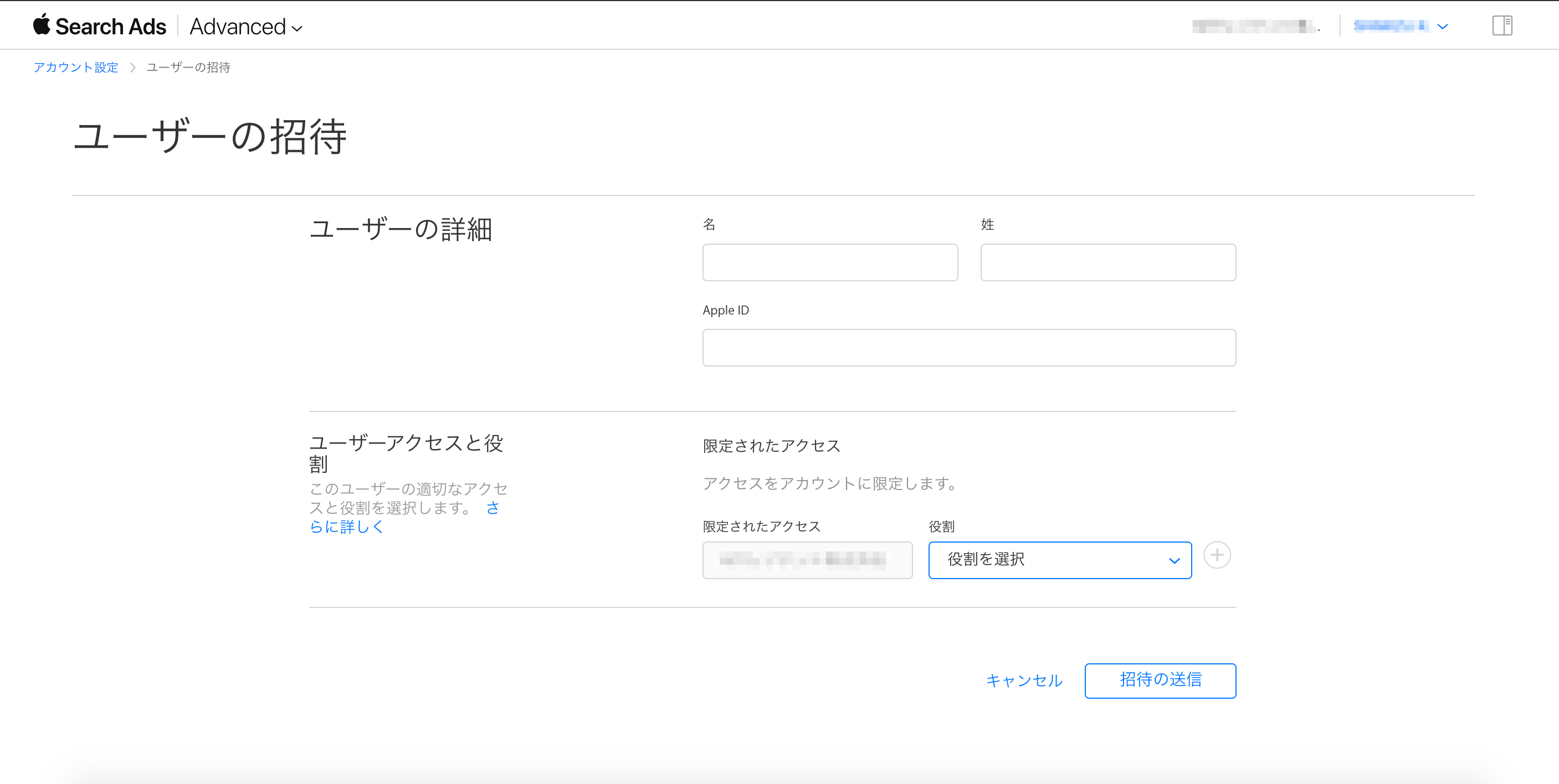Click the 姓 last name field
This screenshot has height=784, width=1559.
point(1107,262)
